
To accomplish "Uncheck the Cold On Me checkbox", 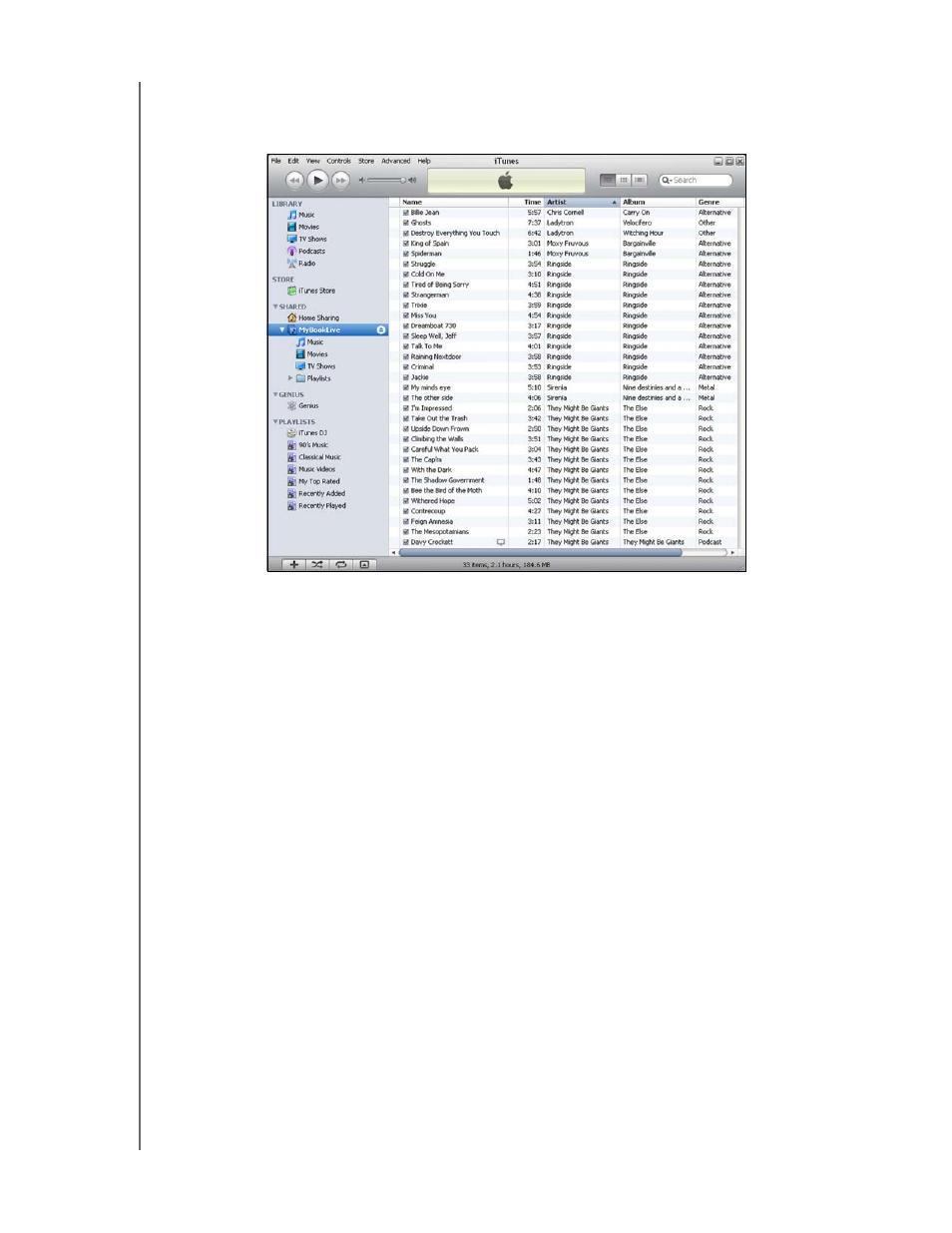I will click(x=406, y=275).
